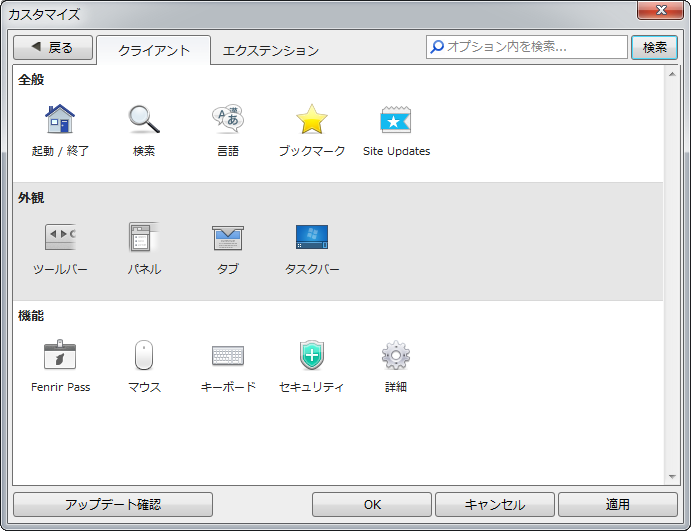This screenshot has height=531, width=691.
Task: Open the Fenrir Pass icon
Action: [60, 355]
